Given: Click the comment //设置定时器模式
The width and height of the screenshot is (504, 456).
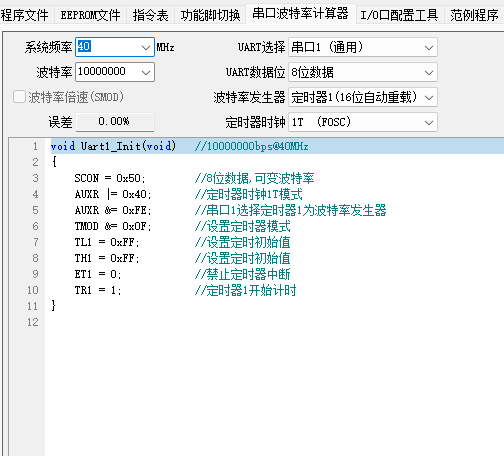Looking at the screenshot, I should pos(243,226).
